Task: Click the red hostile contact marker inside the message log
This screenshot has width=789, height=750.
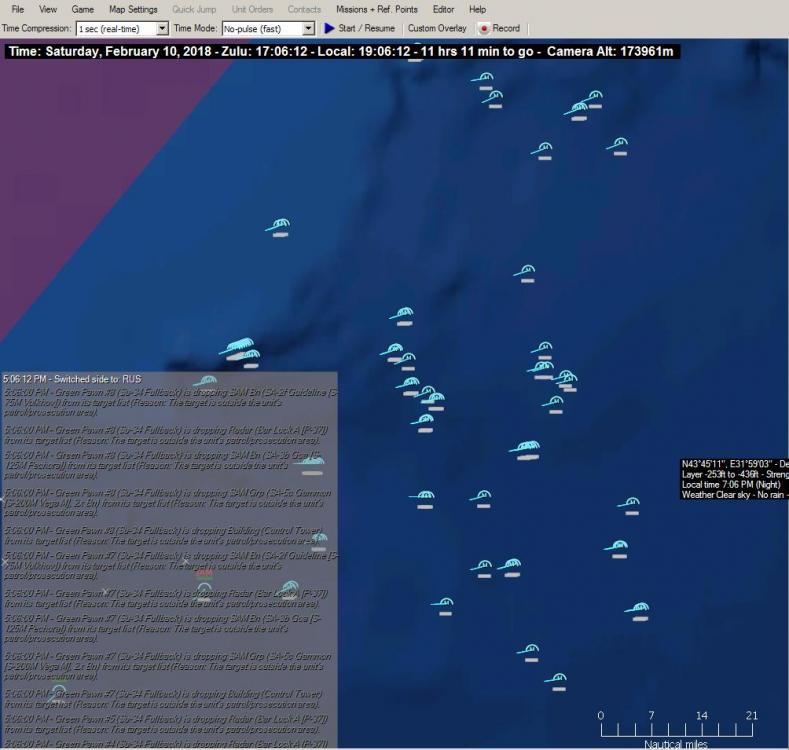Action: pos(204,573)
